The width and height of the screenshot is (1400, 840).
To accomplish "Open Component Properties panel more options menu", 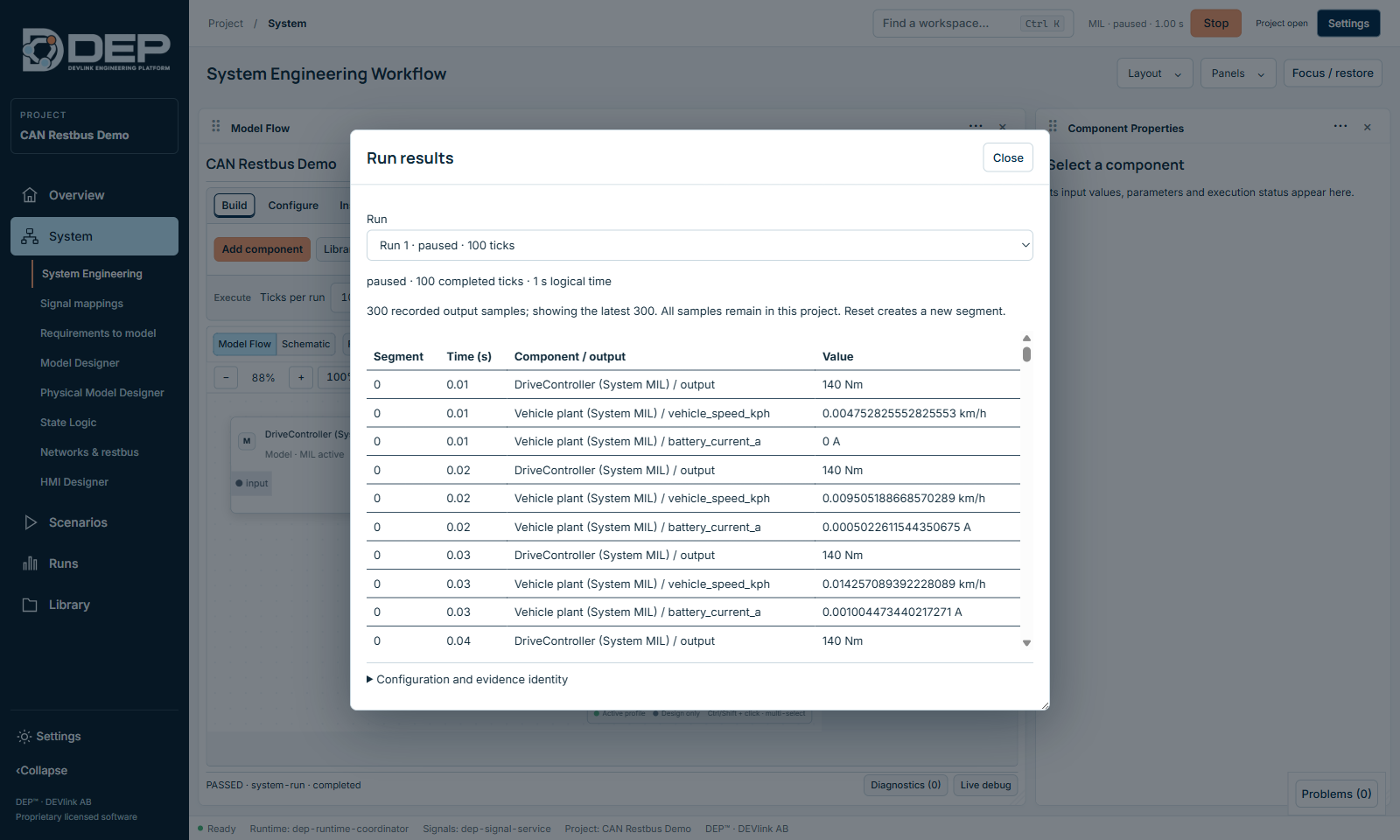I will 1340,127.
